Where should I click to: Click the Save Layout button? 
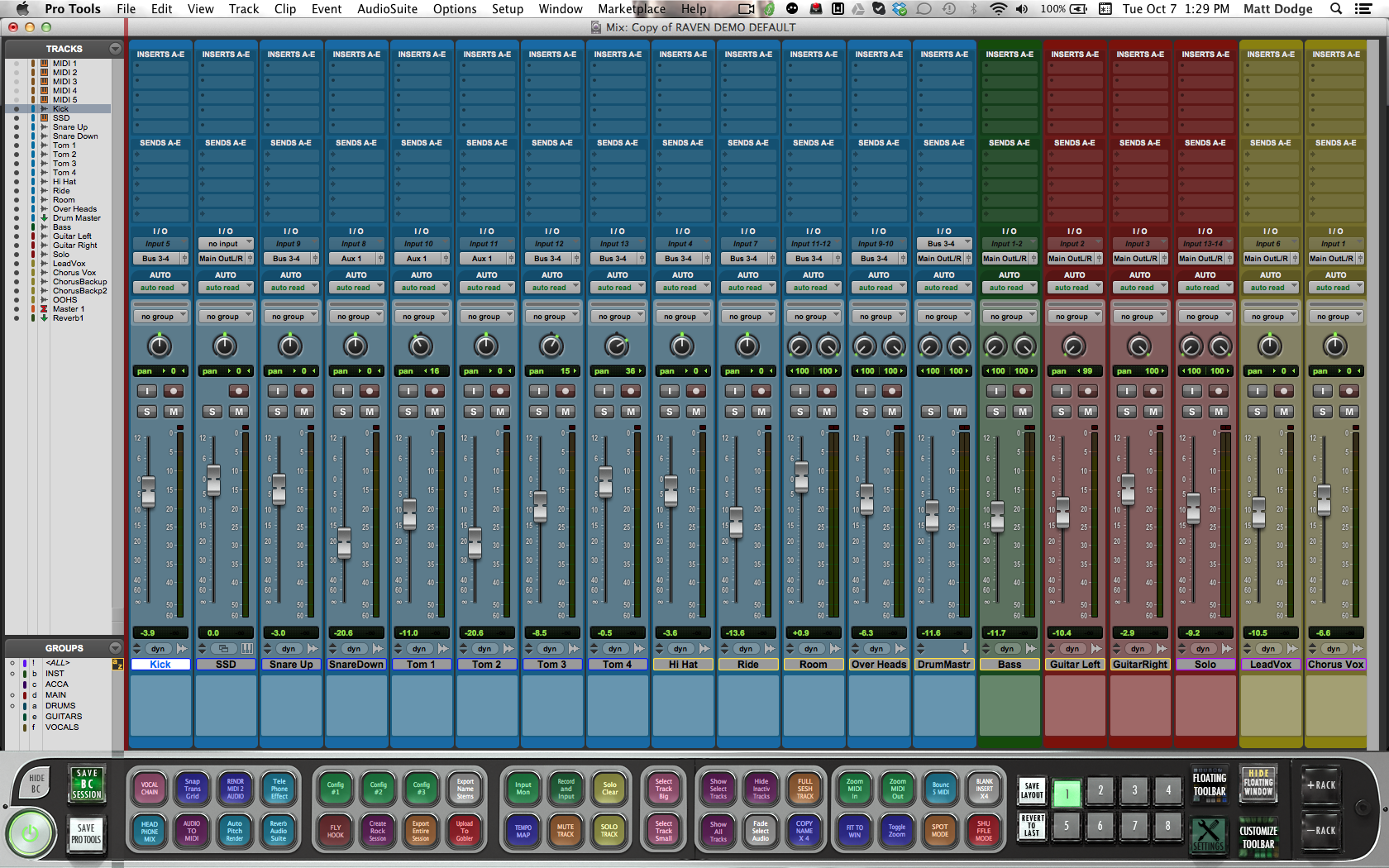[x=1032, y=790]
